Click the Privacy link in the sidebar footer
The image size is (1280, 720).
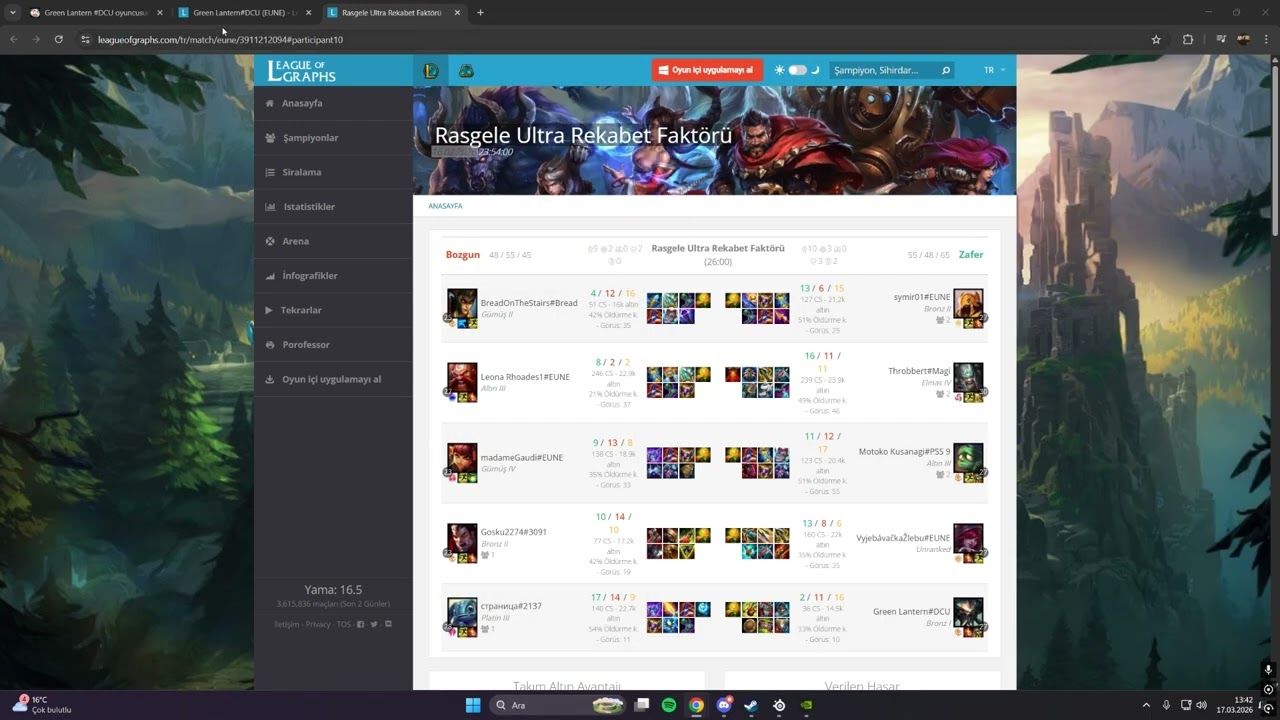coord(318,624)
